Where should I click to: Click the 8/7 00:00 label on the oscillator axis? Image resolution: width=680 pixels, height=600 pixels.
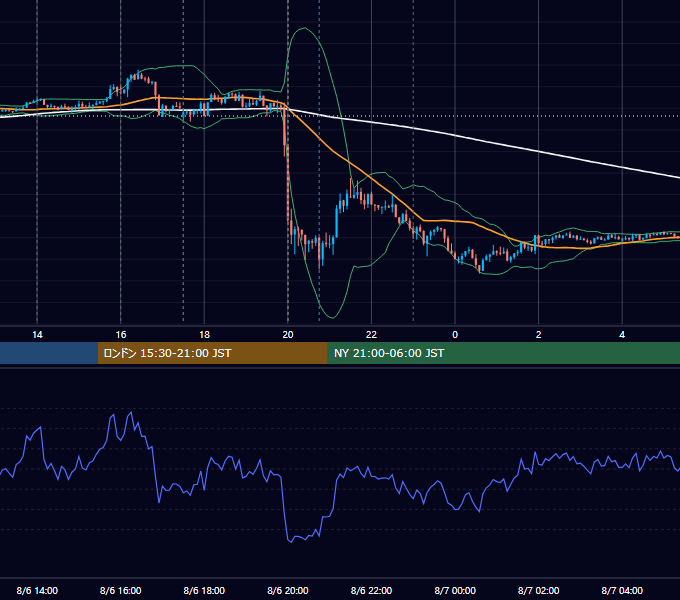coord(455,590)
